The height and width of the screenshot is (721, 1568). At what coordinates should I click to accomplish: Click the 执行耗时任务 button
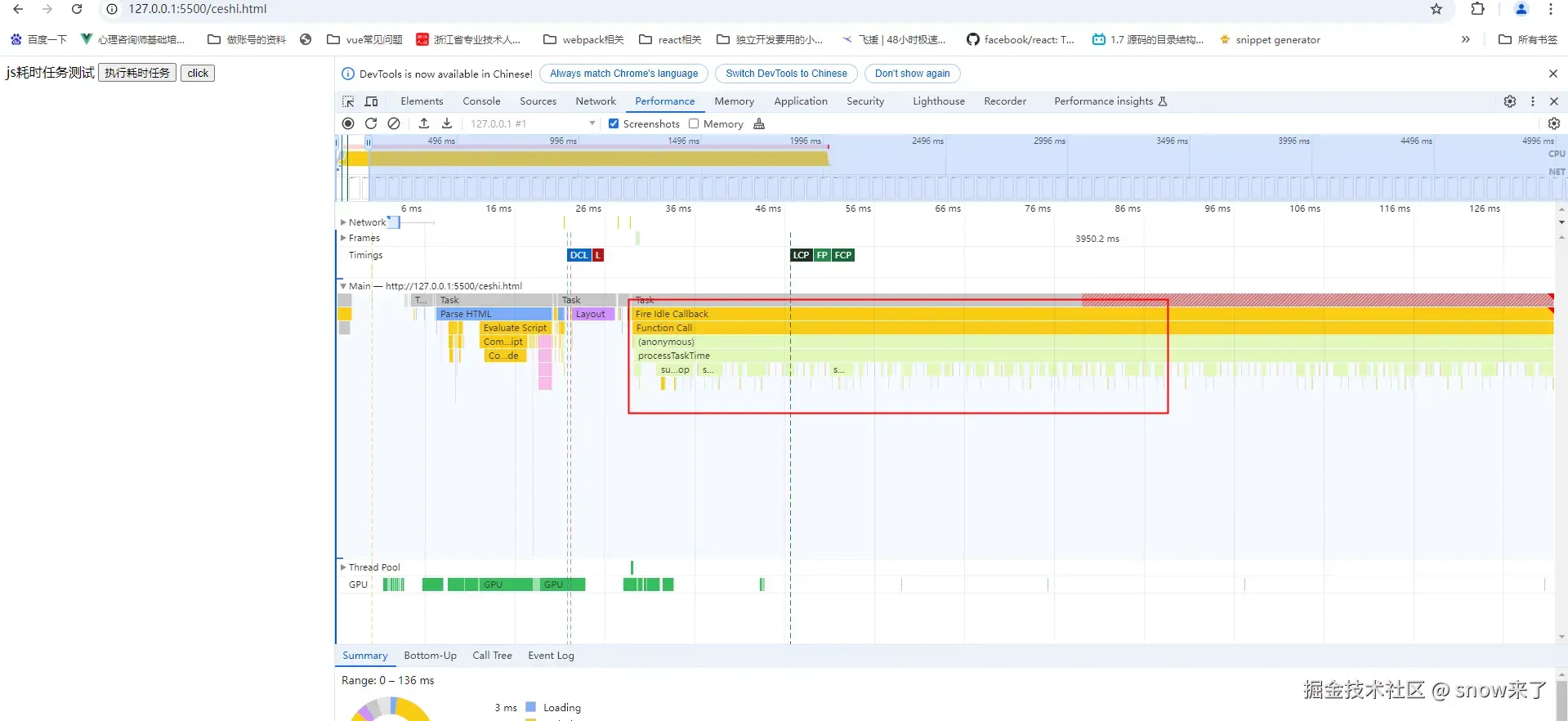[137, 73]
